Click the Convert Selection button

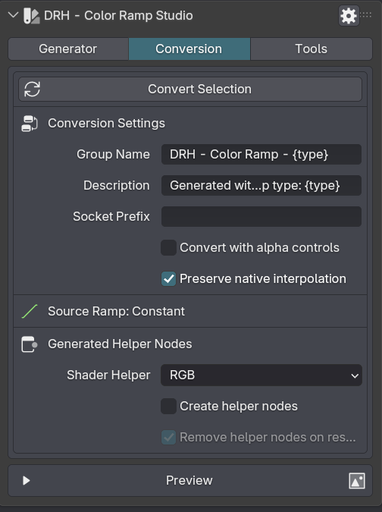tap(190, 89)
